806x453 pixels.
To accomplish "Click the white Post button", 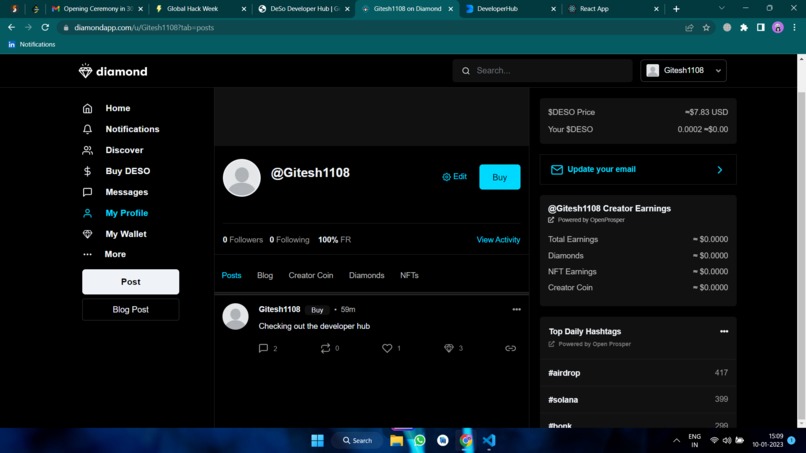I will click(131, 282).
